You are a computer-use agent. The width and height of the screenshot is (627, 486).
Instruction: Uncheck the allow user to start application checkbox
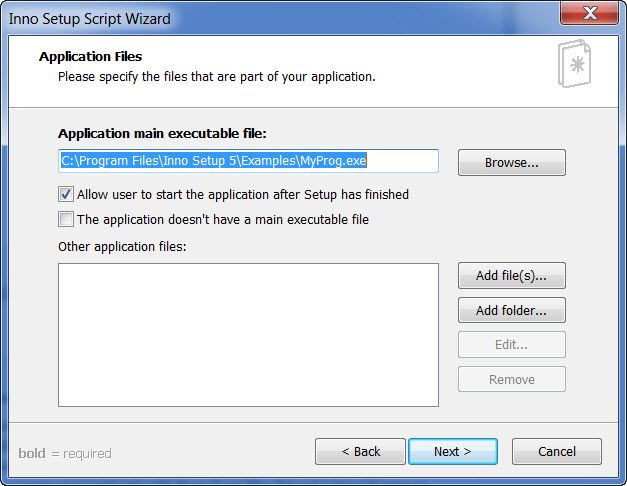[66, 195]
